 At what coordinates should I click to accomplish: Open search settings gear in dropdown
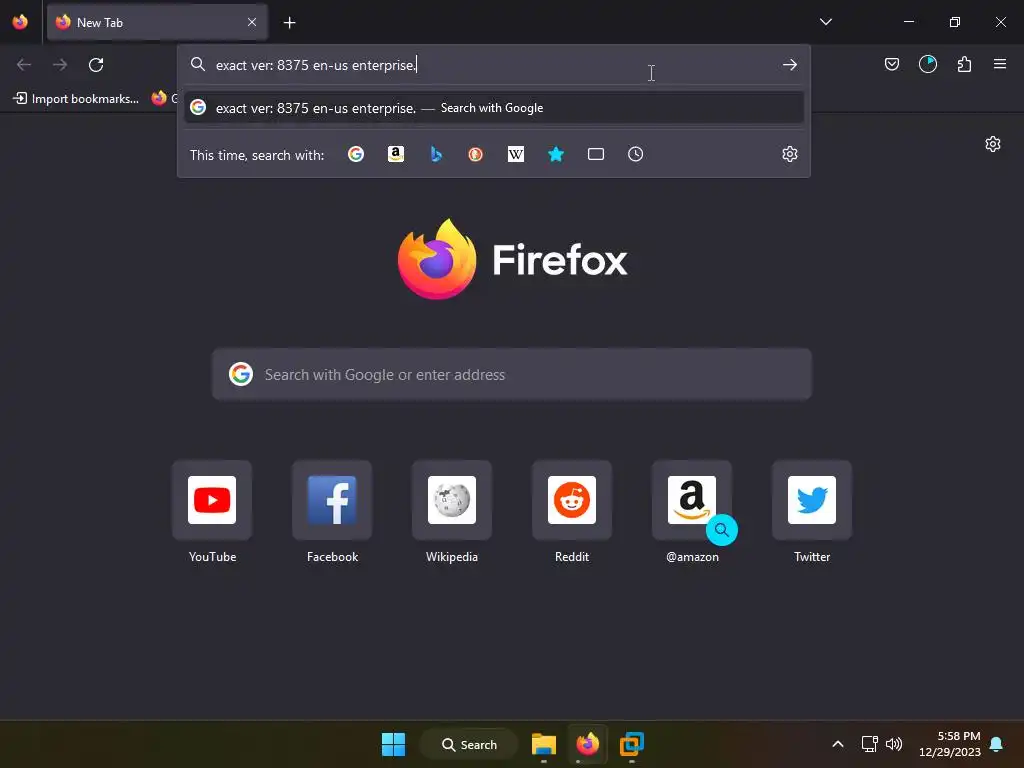coord(790,154)
